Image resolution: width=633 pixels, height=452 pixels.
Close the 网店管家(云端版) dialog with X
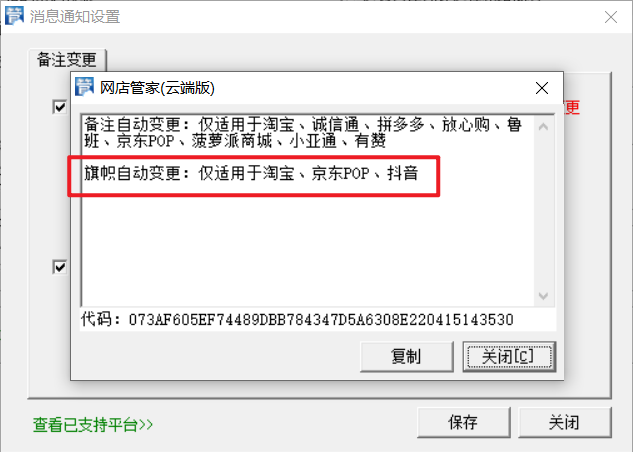[542, 88]
